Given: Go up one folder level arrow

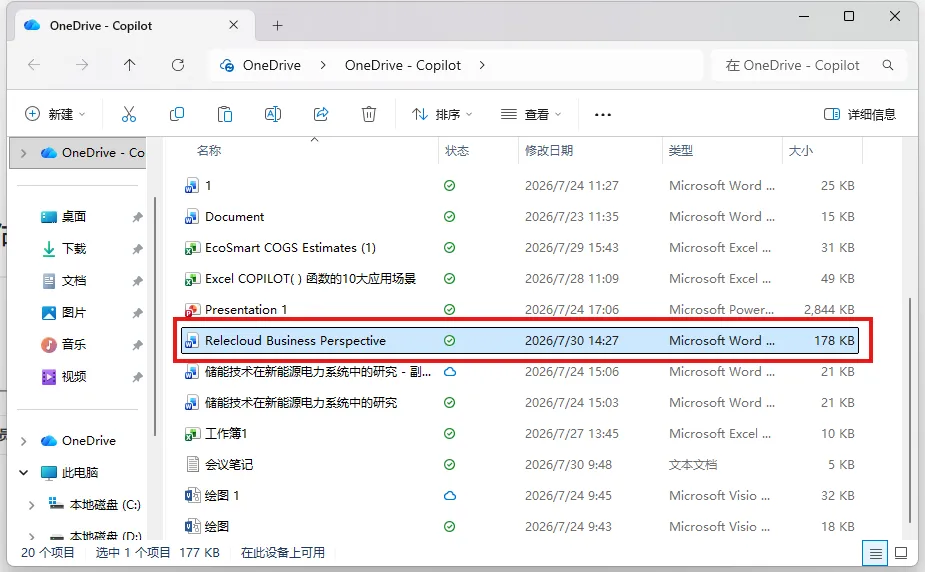Looking at the screenshot, I should [x=130, y=65].
